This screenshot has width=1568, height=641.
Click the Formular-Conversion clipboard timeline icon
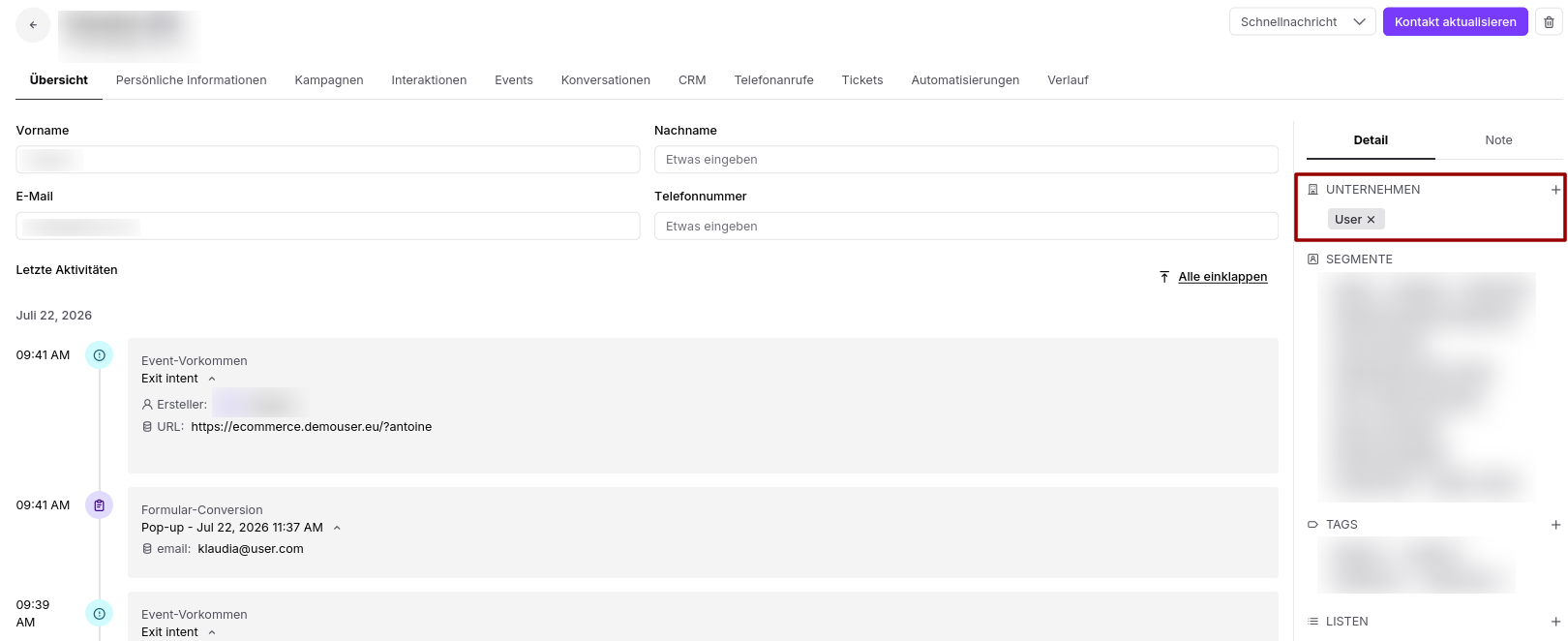[100, 505]
